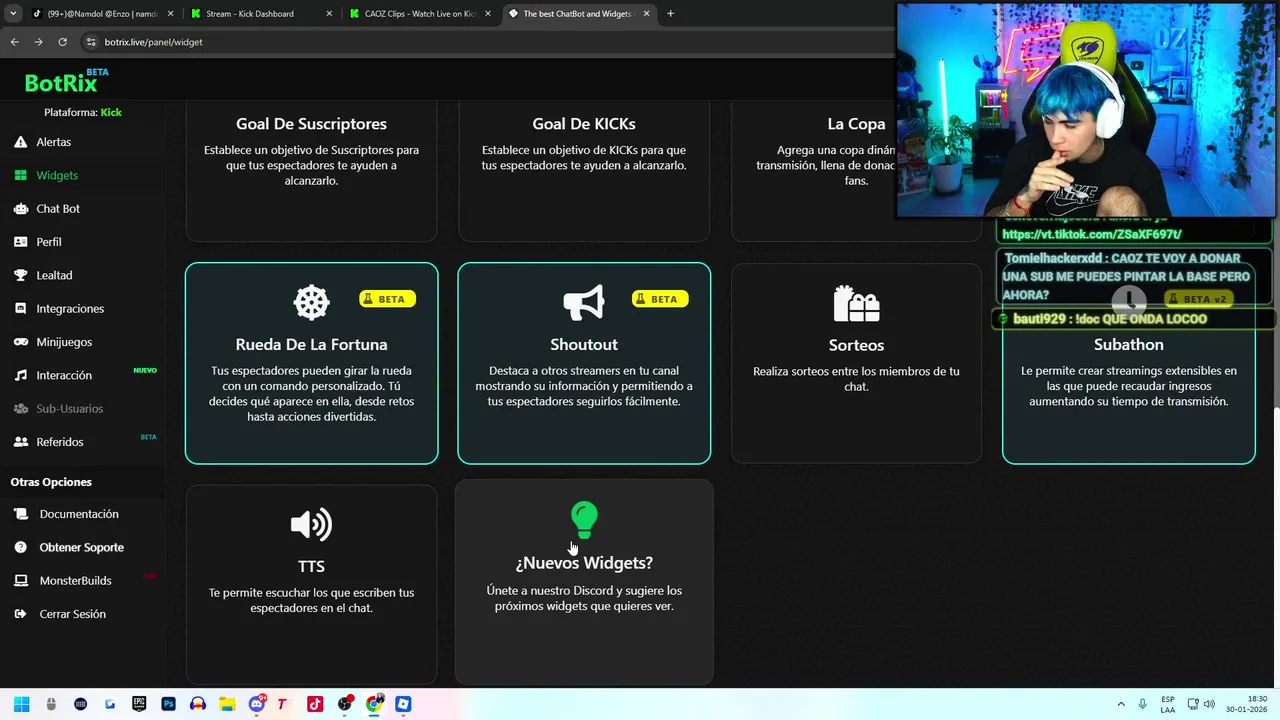
Task: Click the webcam overlay thumbnail
Action: pos(1086,109)
